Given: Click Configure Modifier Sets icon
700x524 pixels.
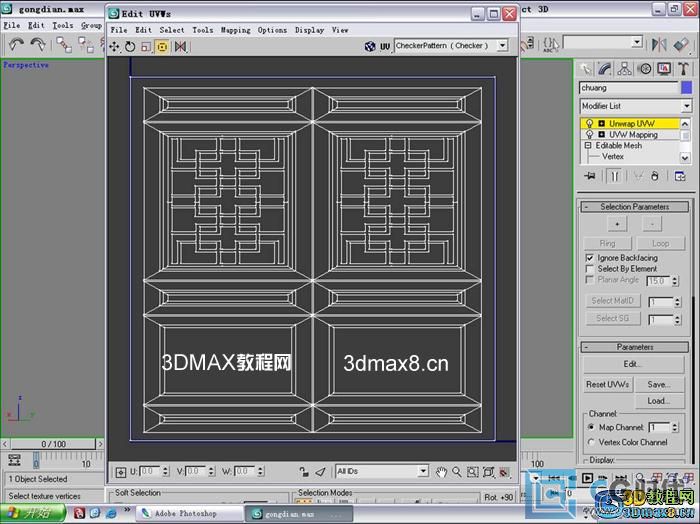Looking at the screenshot, I should 680,176.
